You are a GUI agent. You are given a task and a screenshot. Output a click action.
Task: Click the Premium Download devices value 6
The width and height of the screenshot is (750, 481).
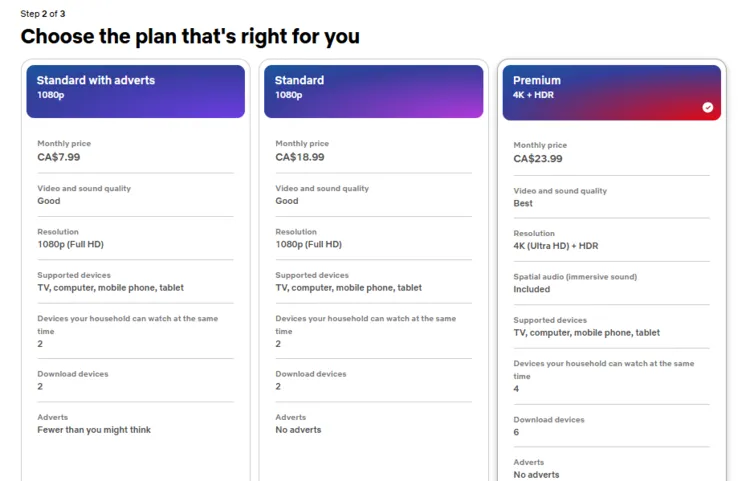pyautogui.click(x=517, y=432)
